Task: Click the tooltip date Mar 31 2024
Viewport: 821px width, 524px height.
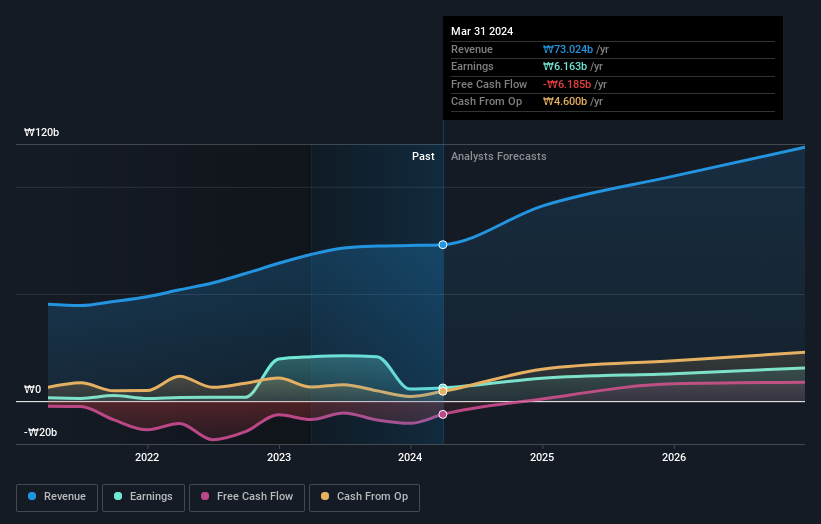Action: click(482, 31)
